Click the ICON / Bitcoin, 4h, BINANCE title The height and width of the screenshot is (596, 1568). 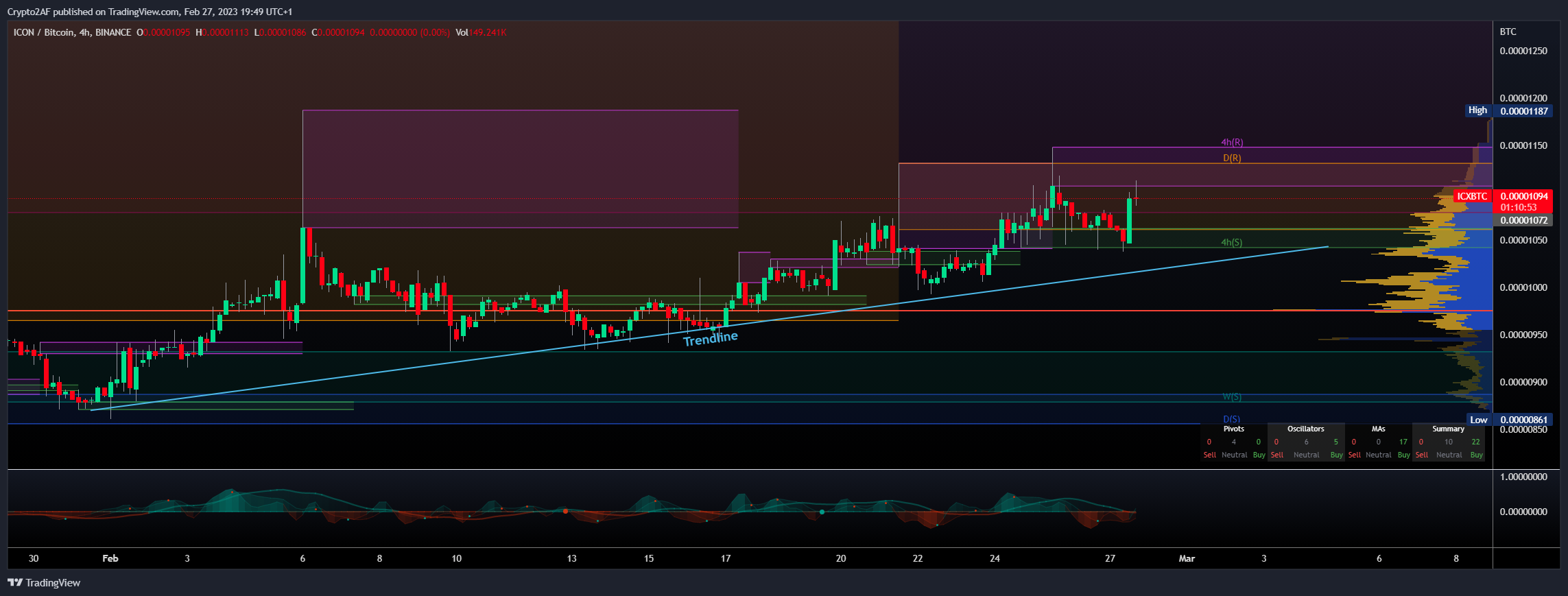[72, 32]
